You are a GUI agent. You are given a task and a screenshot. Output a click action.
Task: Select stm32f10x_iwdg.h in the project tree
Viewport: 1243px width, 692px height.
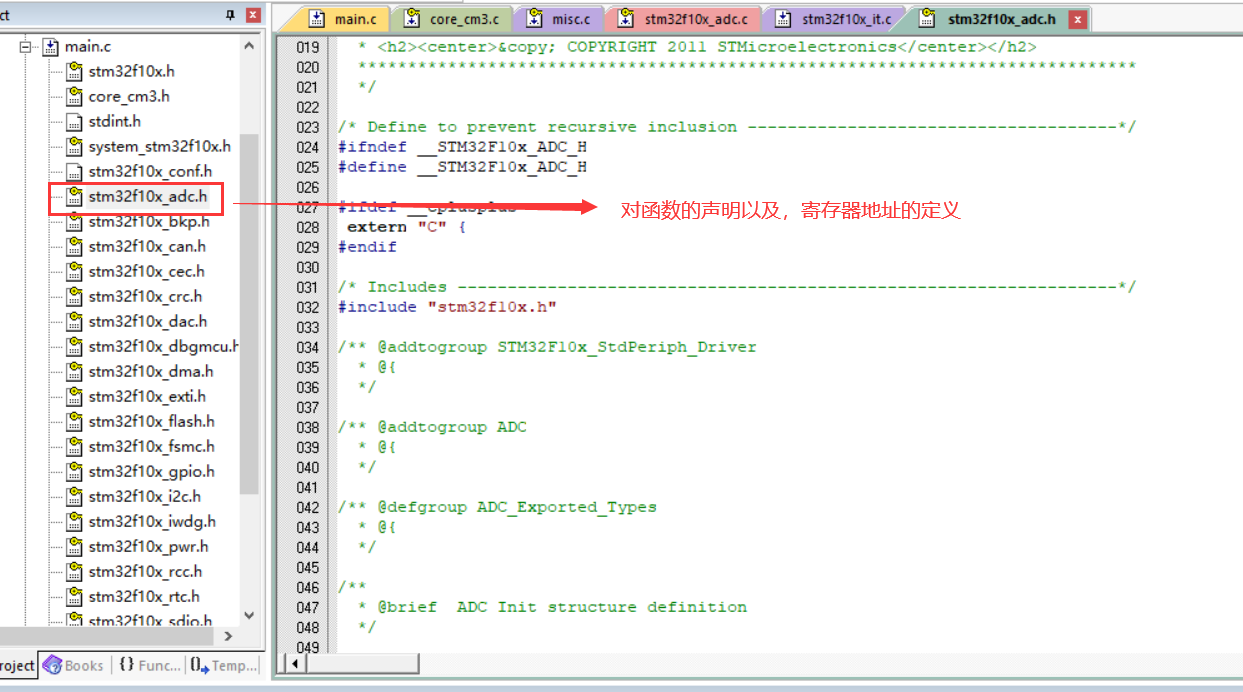pos(146,521)
